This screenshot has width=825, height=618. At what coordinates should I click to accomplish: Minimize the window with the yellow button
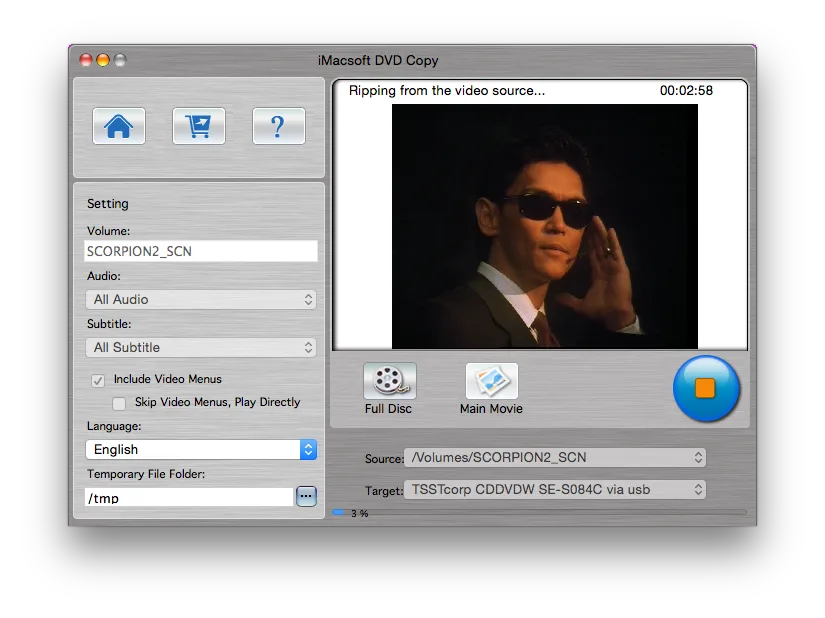pyautogui.click(x=103, y=60)
